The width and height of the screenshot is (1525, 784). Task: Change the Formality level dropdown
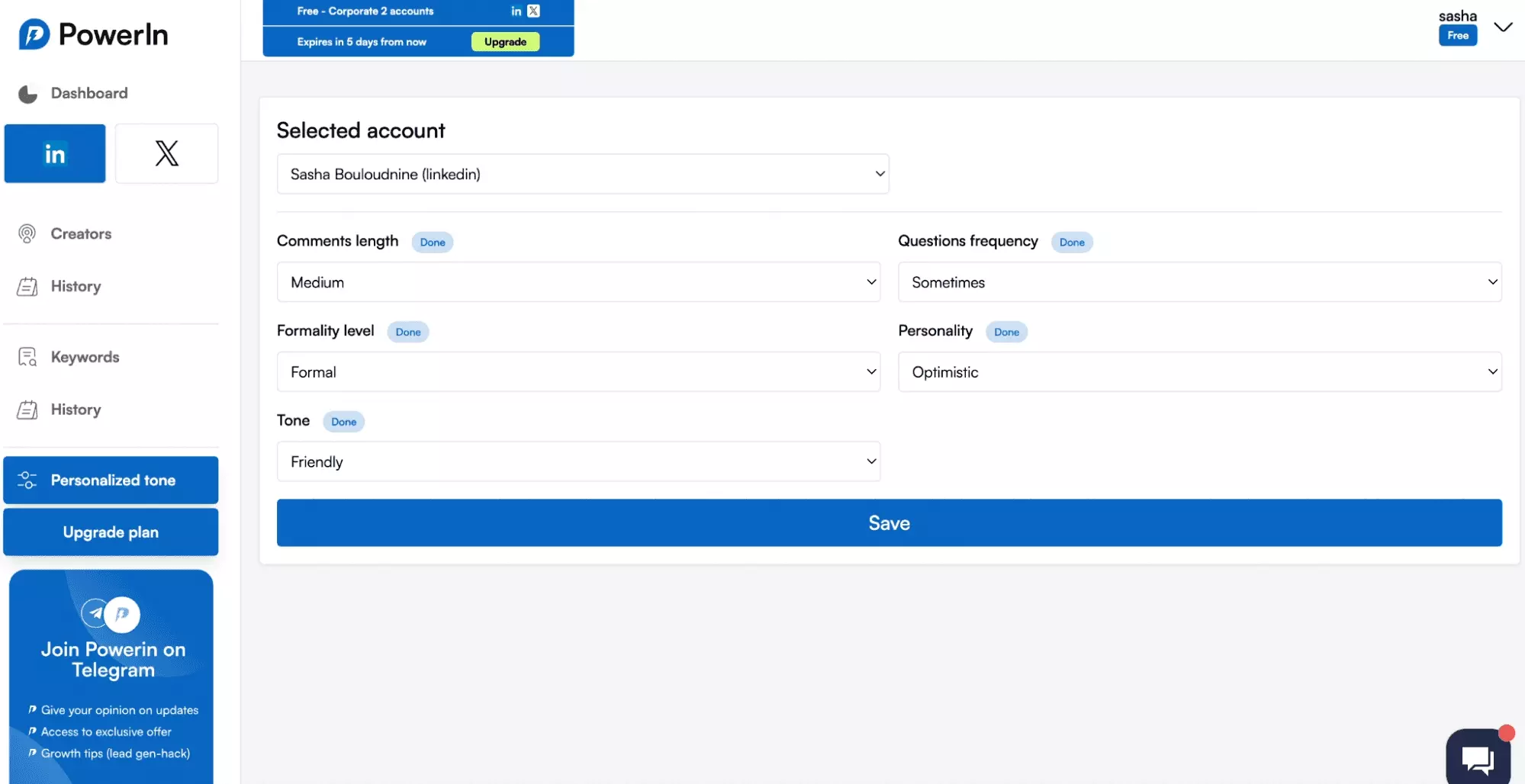point(578,372)
